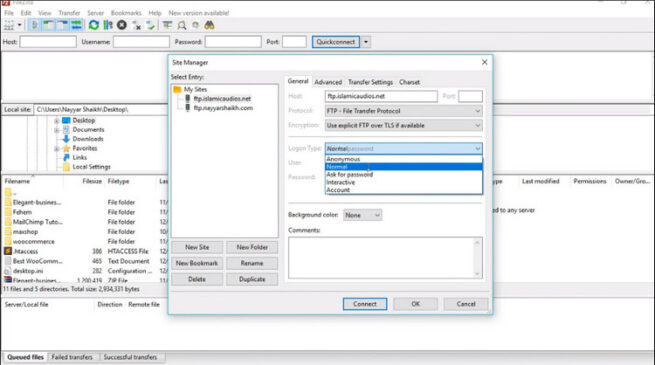Click the Quickconnect Username field

click(x=141, y=42)
